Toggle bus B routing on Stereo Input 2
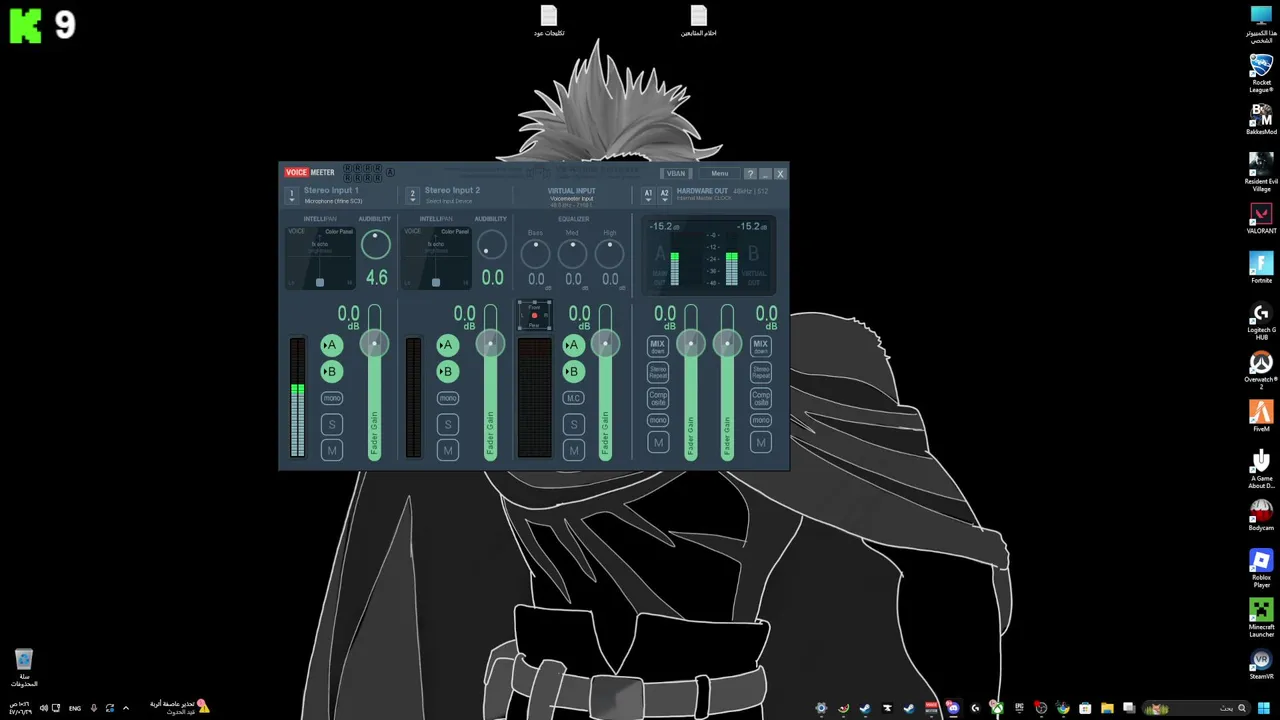Screen dimensions: 1280x720 tap(447, 371)
